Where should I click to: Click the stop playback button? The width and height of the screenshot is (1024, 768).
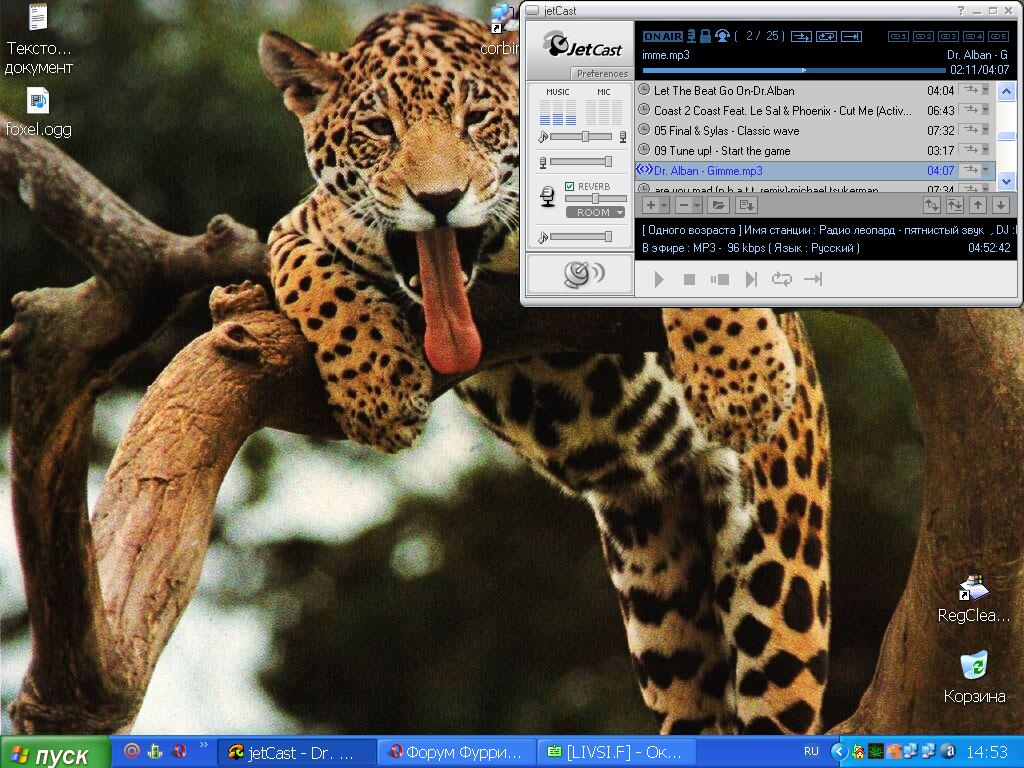(x=689, y=280)
